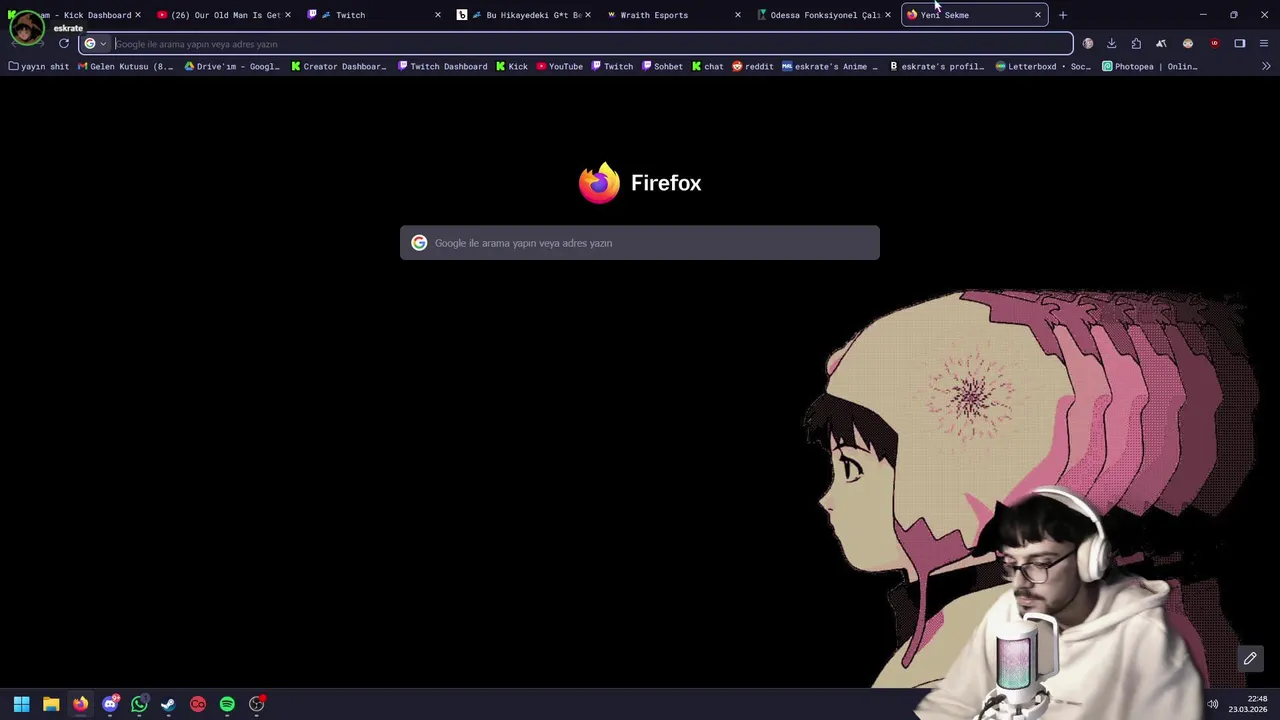Screen dimensions: 1280x720
Task: Open the Creator Dashboard bookmark
Action: coord(339,66)
